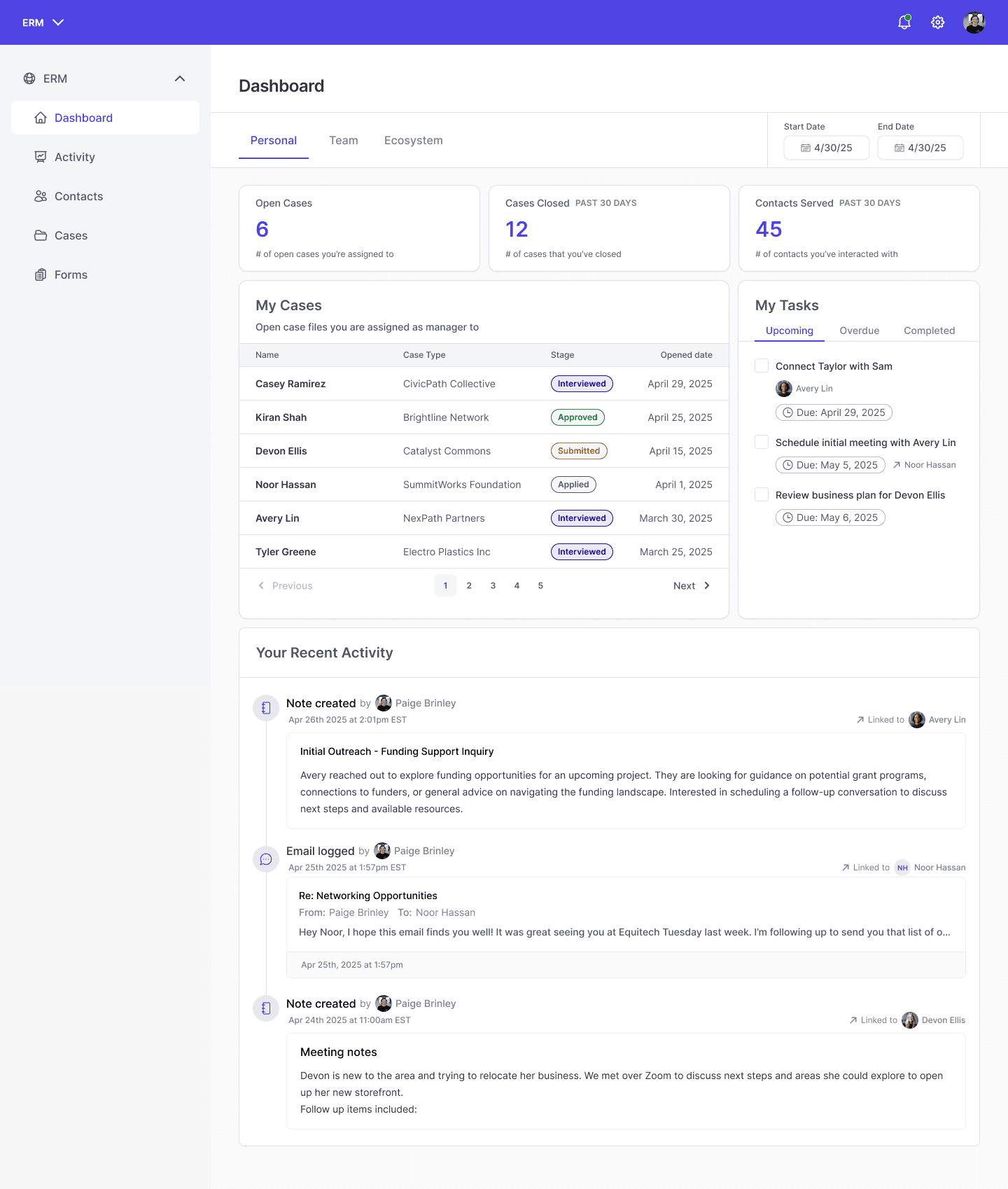Viewport: 1008px width, 1189px height.
Task: Tick Schedule initial meeting with Avery Lin
Action: [x=762, y=442]
